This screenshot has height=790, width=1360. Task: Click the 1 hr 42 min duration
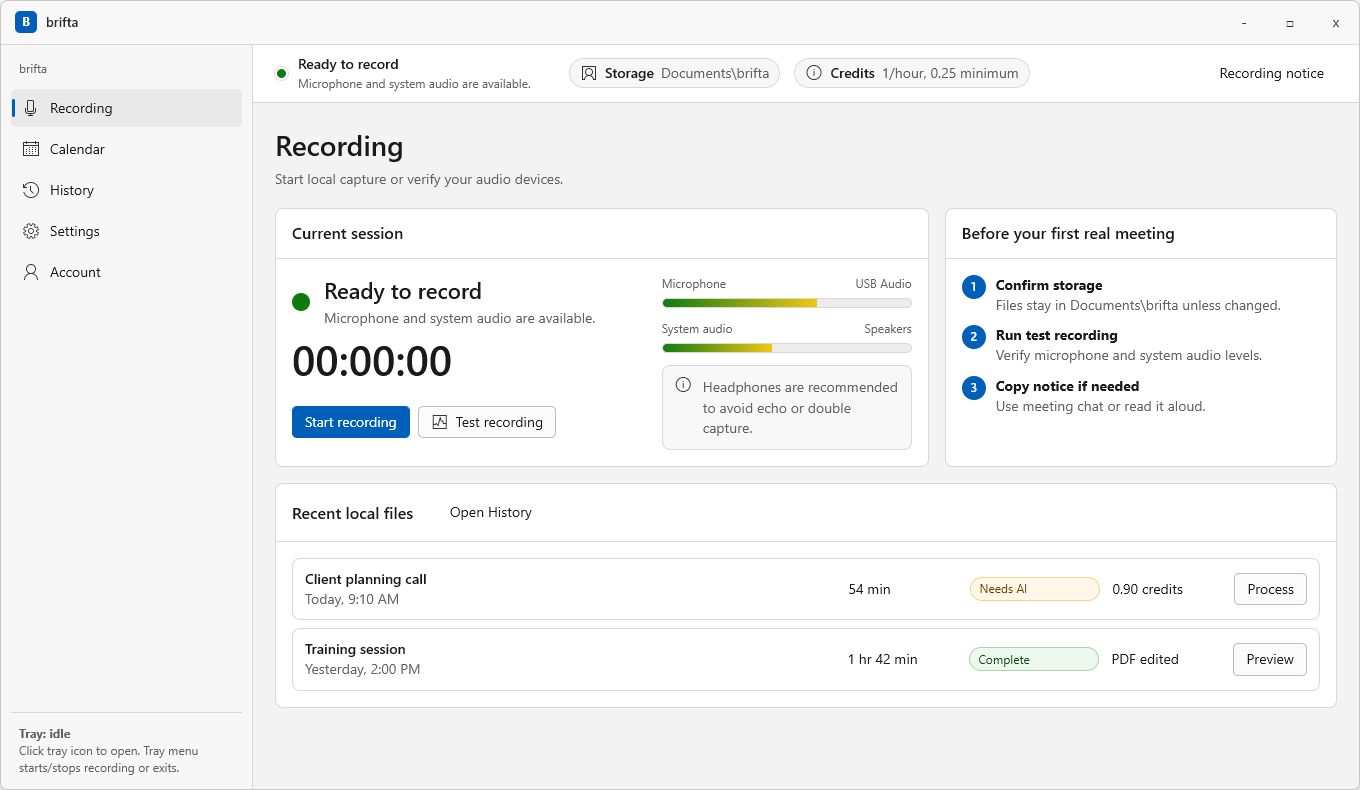[882, 659]
